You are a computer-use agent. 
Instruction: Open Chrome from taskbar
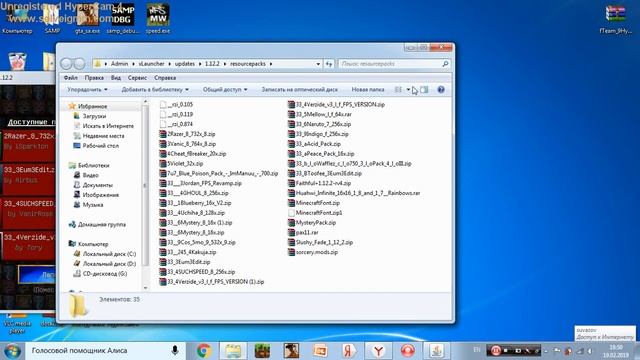[x=204, y=351]
